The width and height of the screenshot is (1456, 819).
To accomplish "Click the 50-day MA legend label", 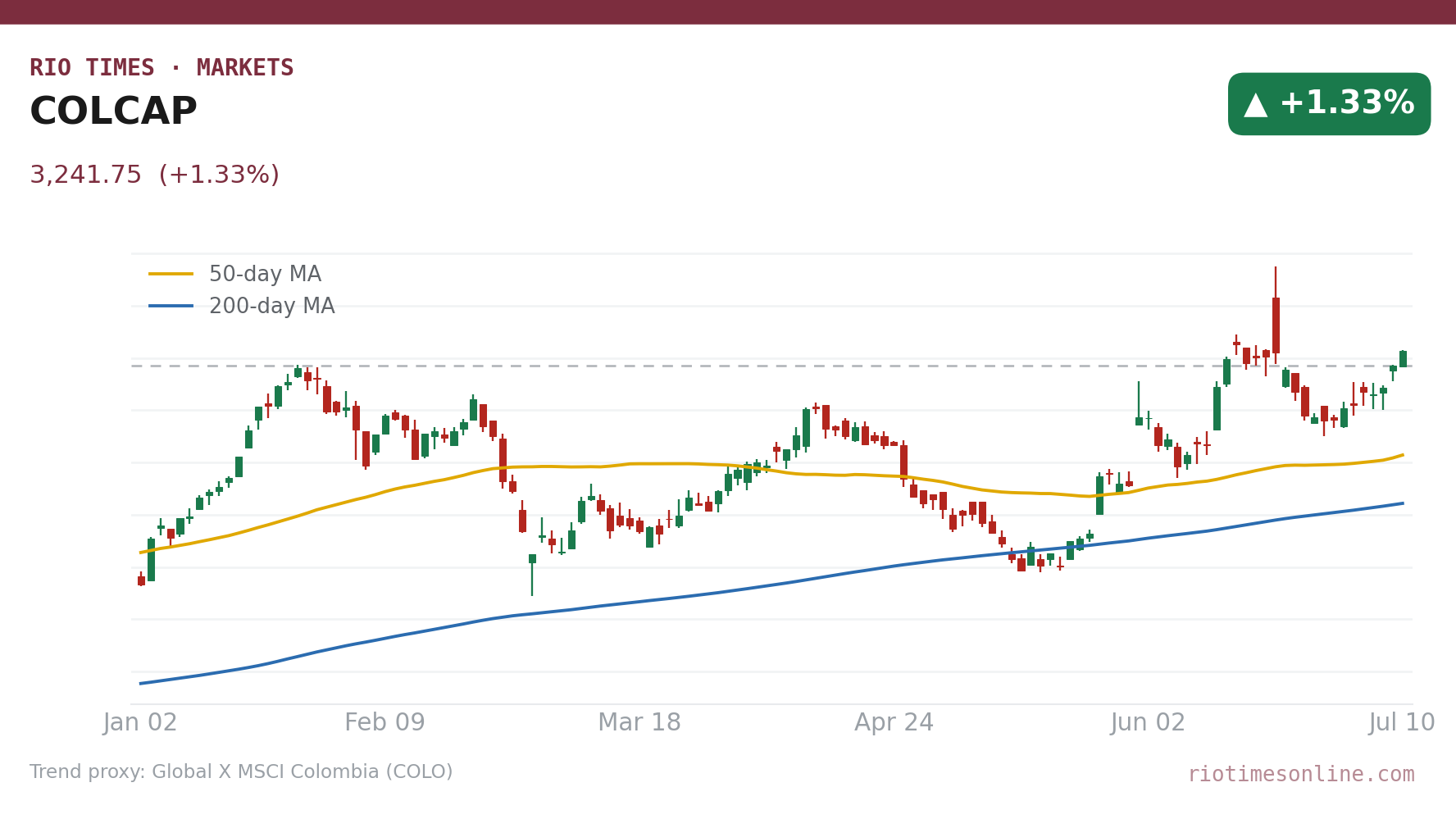I will tap(265, 275).
